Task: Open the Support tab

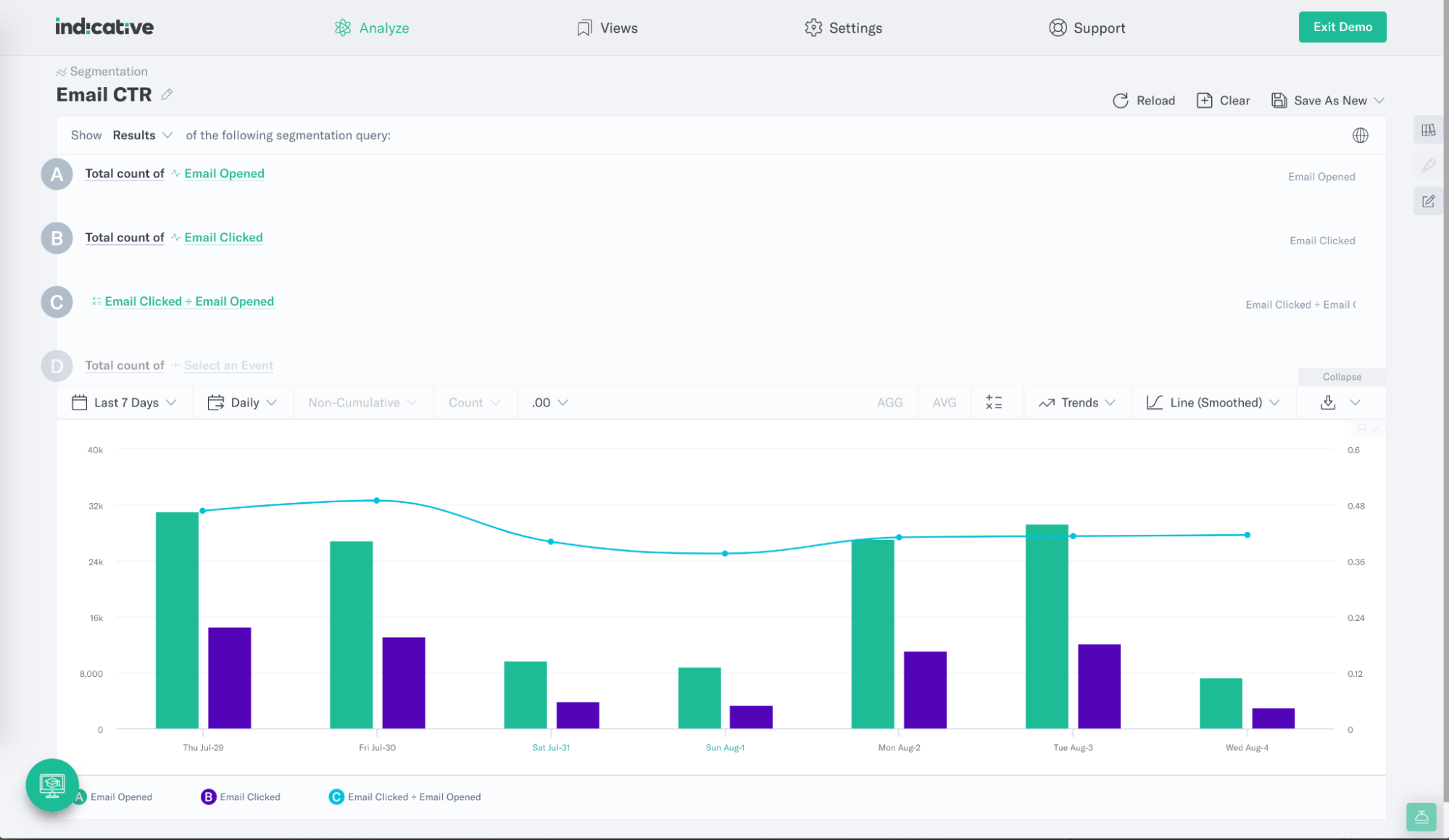Action: tap(1087, 28)
